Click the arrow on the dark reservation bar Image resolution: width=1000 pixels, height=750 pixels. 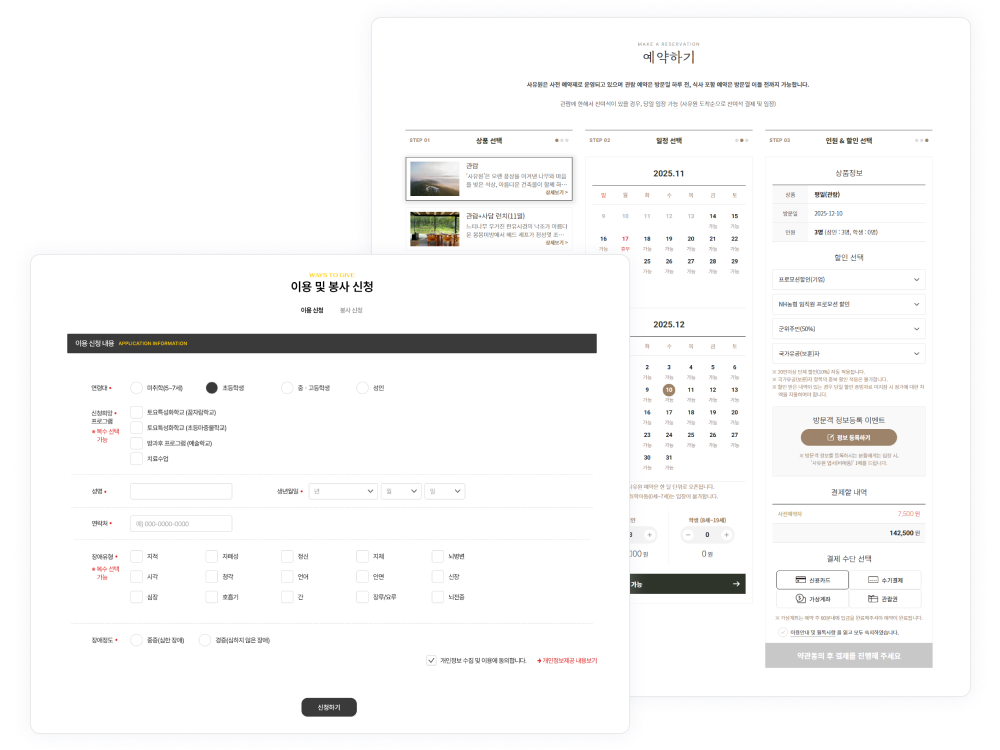[x=737, y=584]
